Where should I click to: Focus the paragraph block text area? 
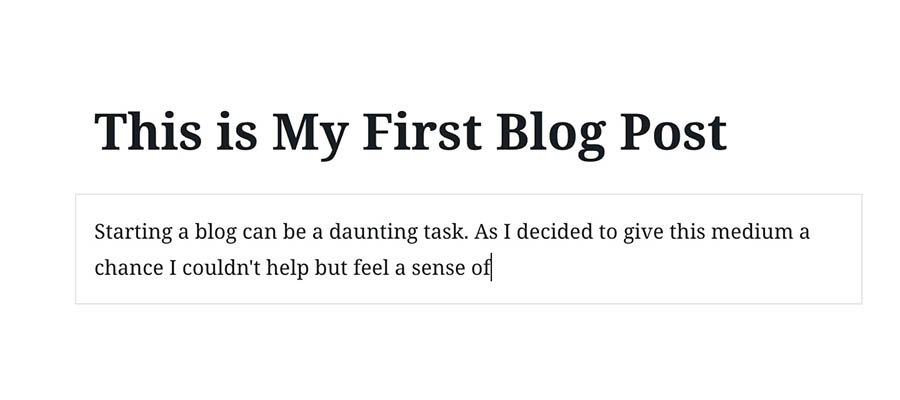coord(468,249)
